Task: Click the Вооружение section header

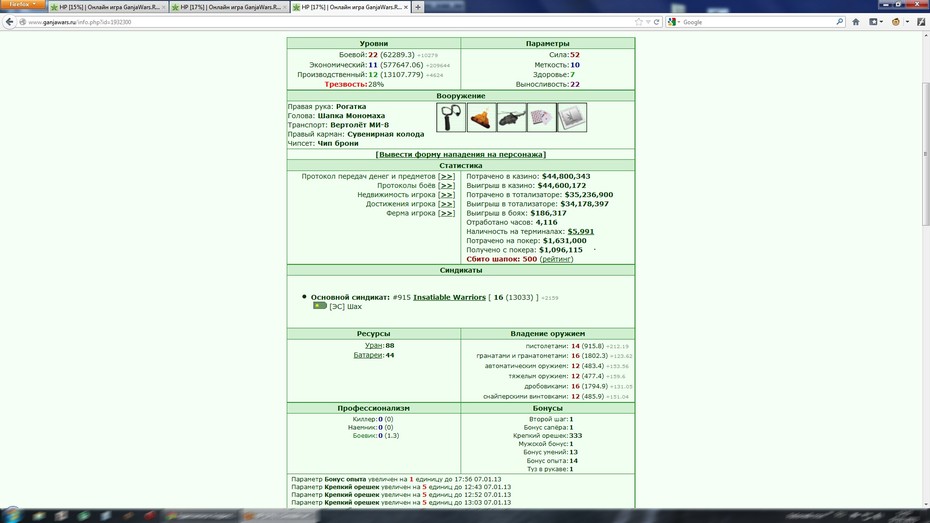Action: [x=461, y=95]
